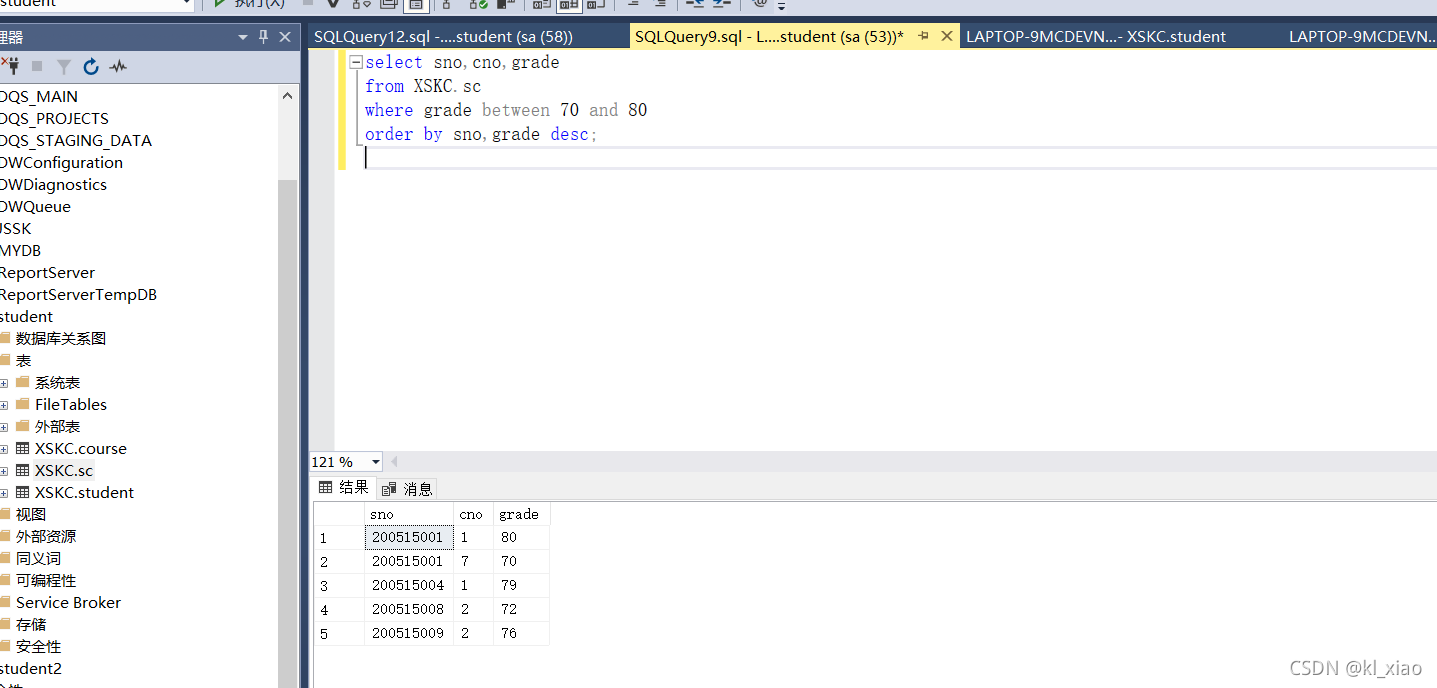Image resolution: width=1437 pixels, height=688 pixels.
Task: Click the table icon beside XSKC.sc
Action: click(x=23, y=471)
